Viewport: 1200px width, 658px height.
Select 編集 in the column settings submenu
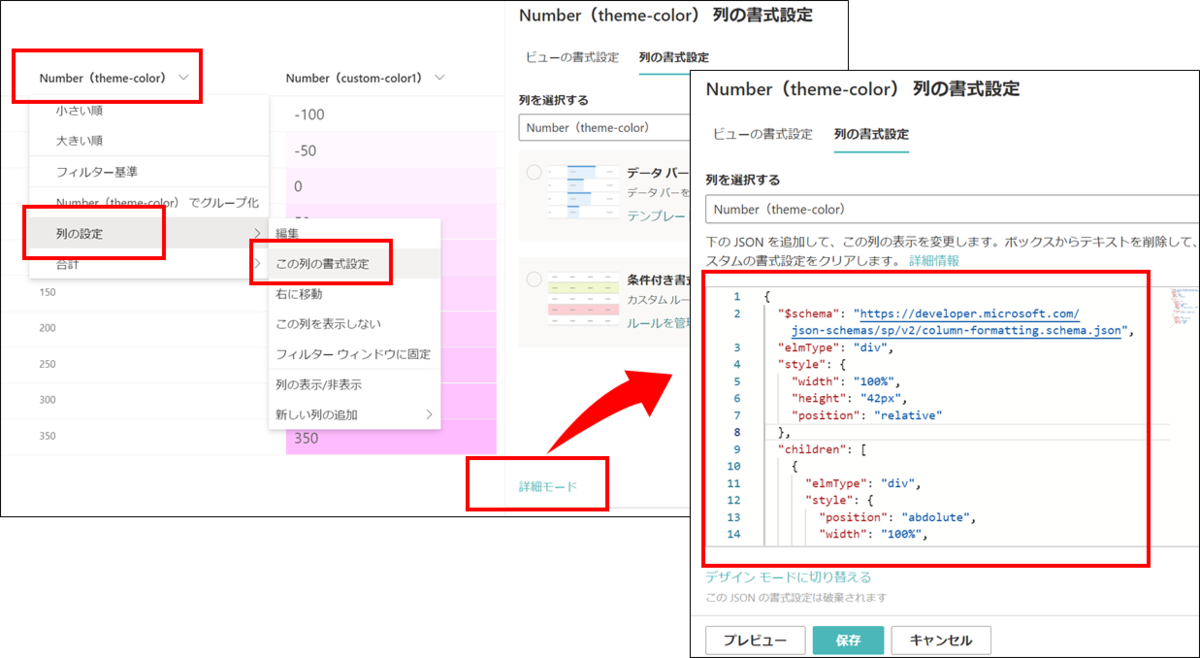point(287,233)
